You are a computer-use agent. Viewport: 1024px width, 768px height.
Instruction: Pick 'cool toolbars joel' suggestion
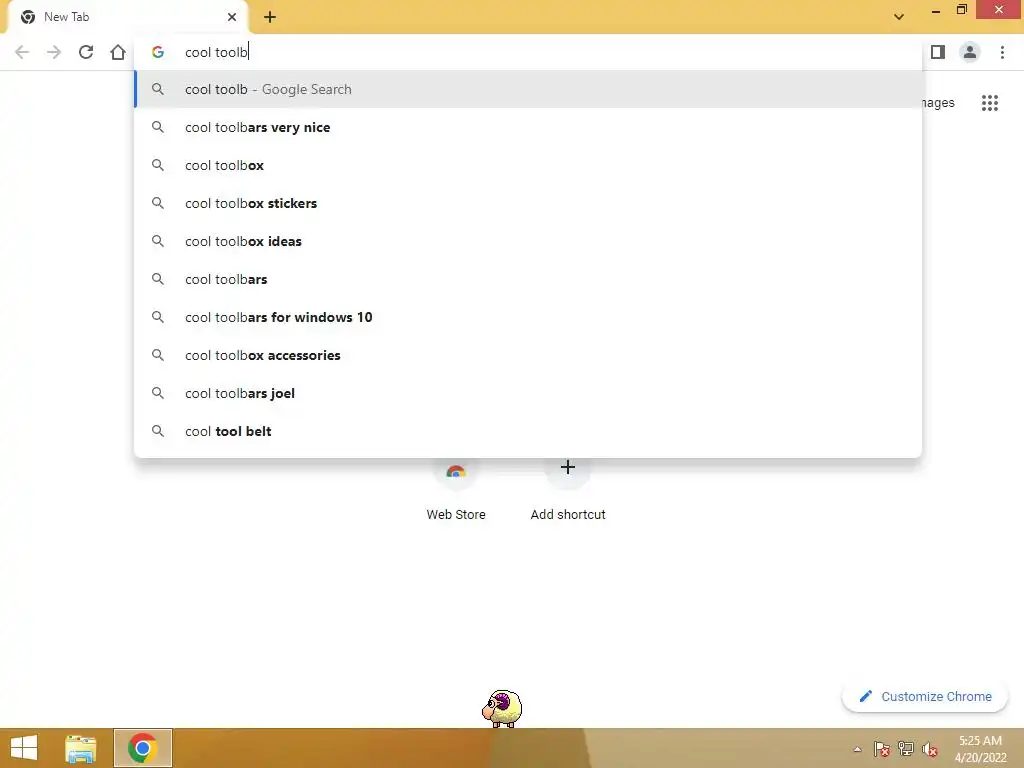click(x=528, y=393)
